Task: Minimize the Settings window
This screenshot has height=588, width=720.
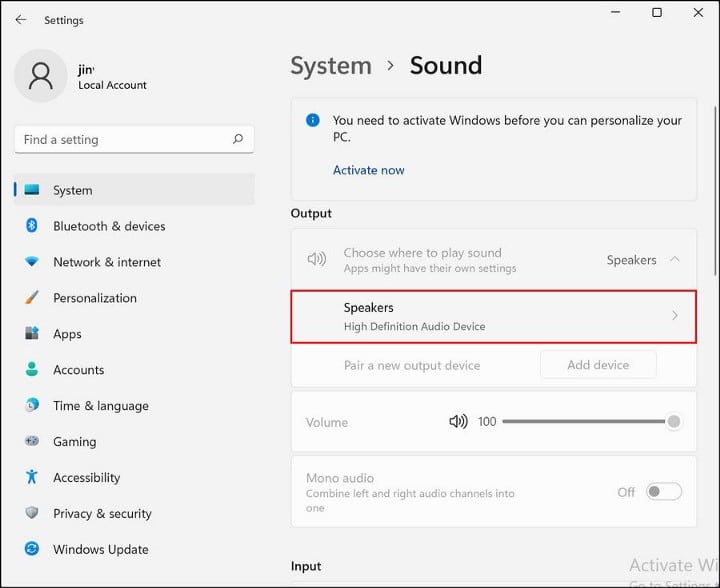Action: click(616, 12)
